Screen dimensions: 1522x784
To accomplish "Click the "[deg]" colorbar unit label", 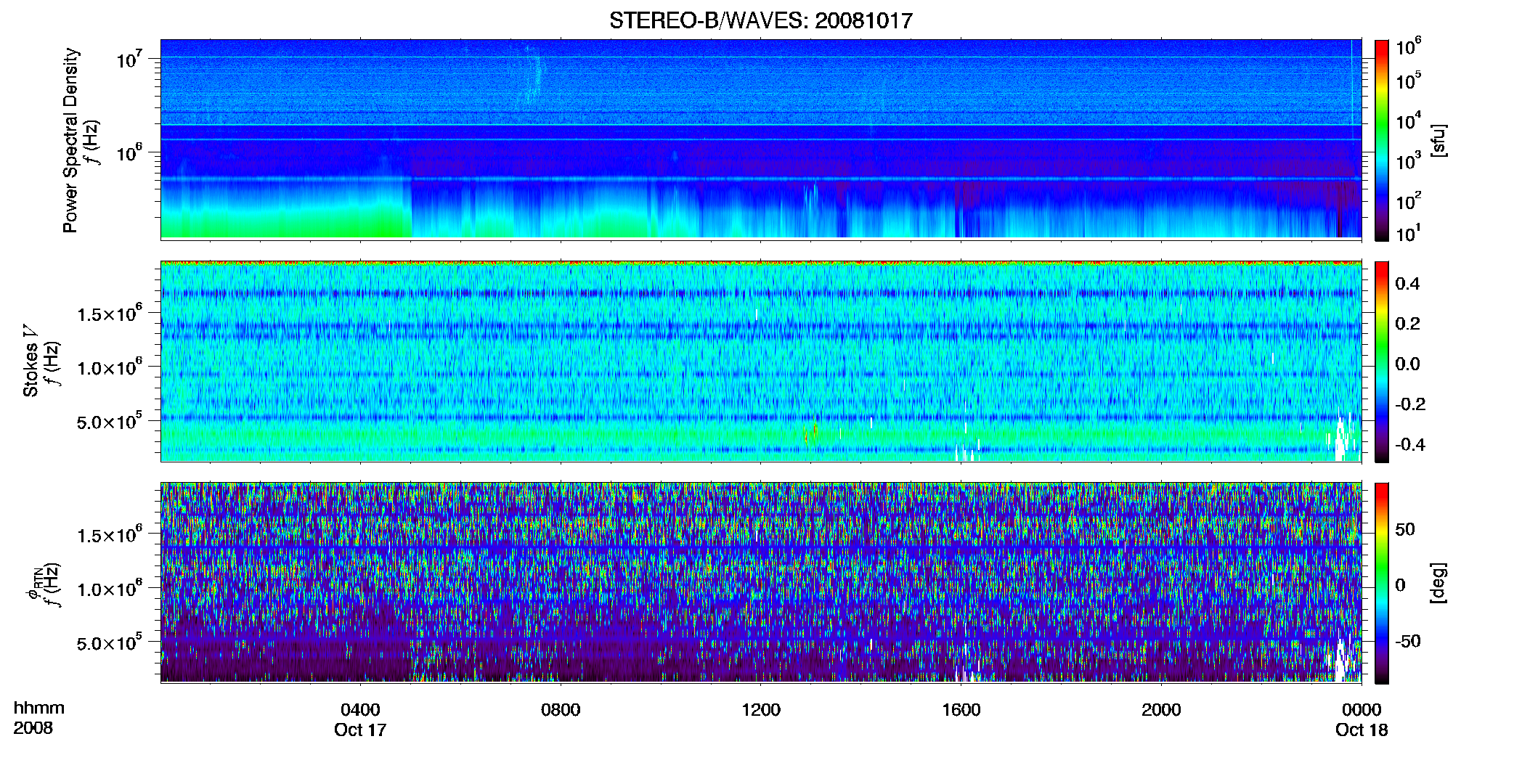I will pos(1438,583).
